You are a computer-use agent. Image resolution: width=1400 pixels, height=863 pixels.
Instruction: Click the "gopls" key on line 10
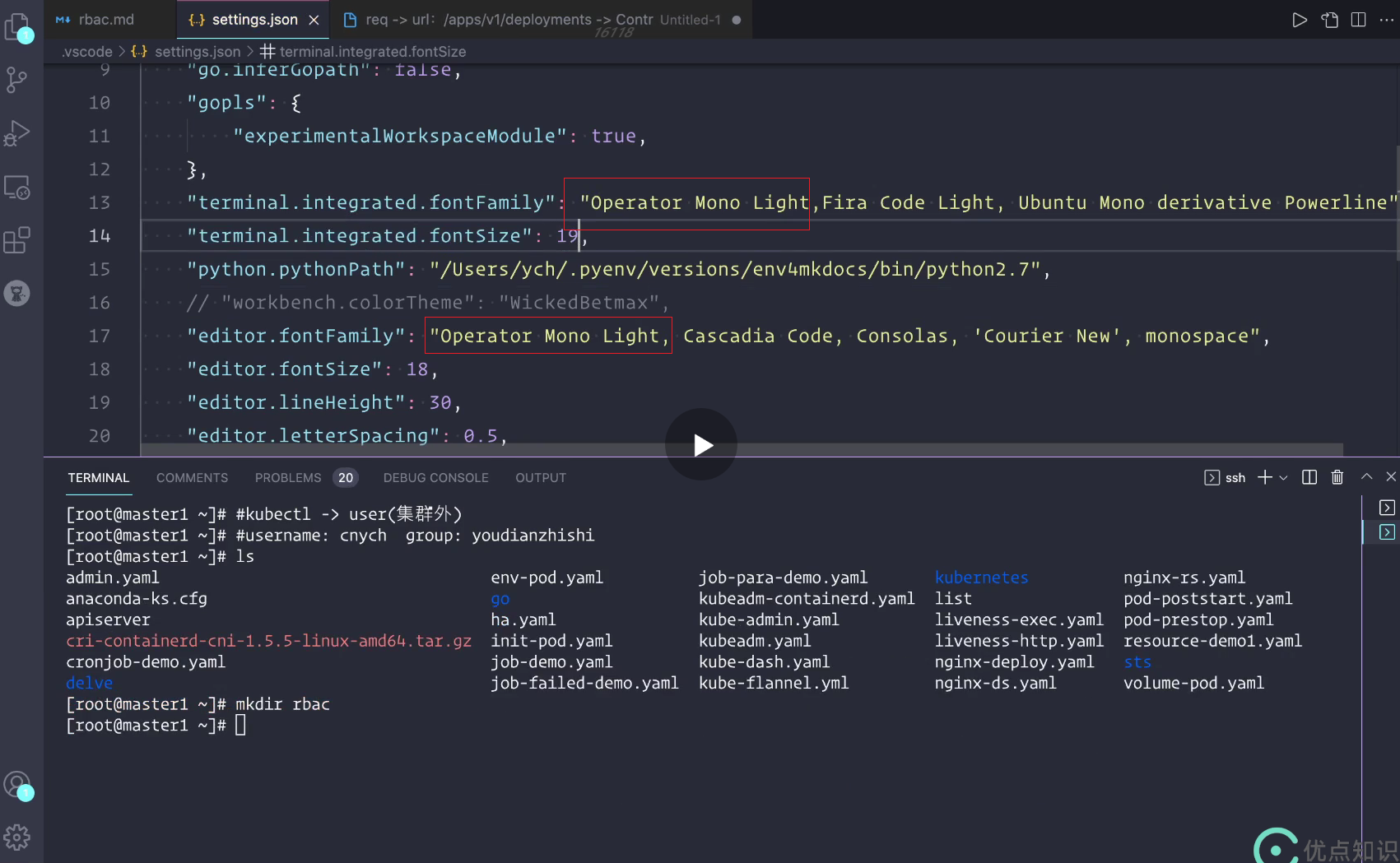pos(226,103)
